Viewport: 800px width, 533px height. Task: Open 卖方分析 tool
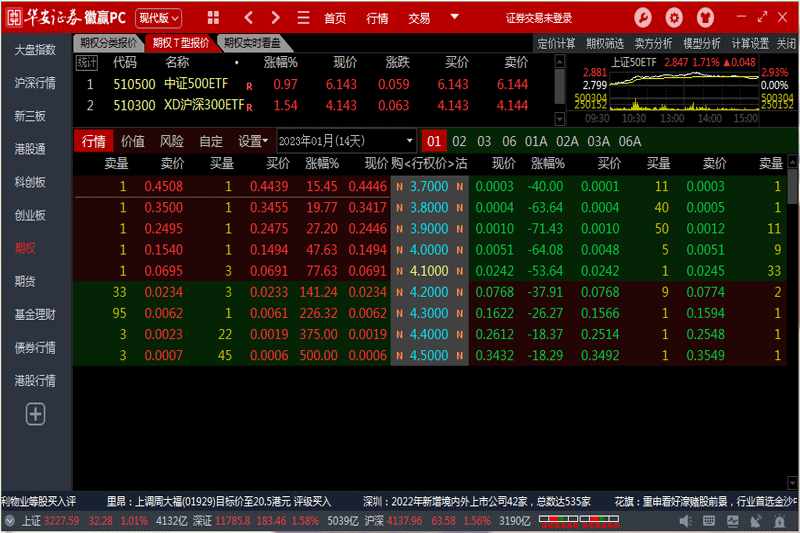point(654,43)
